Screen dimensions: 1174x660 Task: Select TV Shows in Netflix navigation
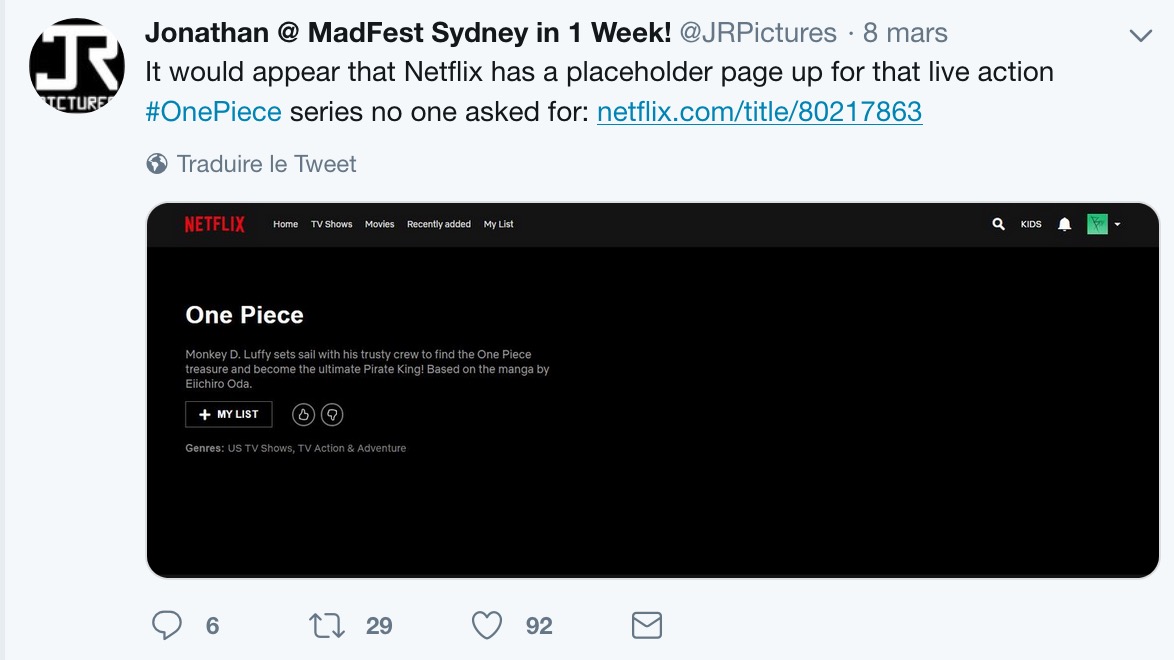coord(331,225)
